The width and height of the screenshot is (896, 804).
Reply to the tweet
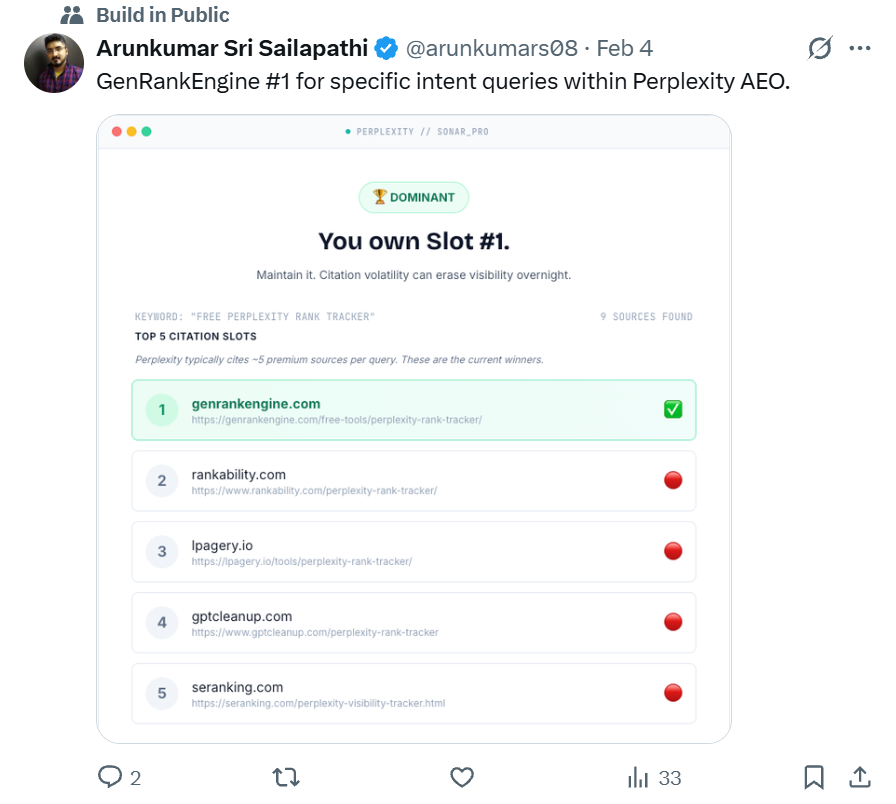[108, 777]
